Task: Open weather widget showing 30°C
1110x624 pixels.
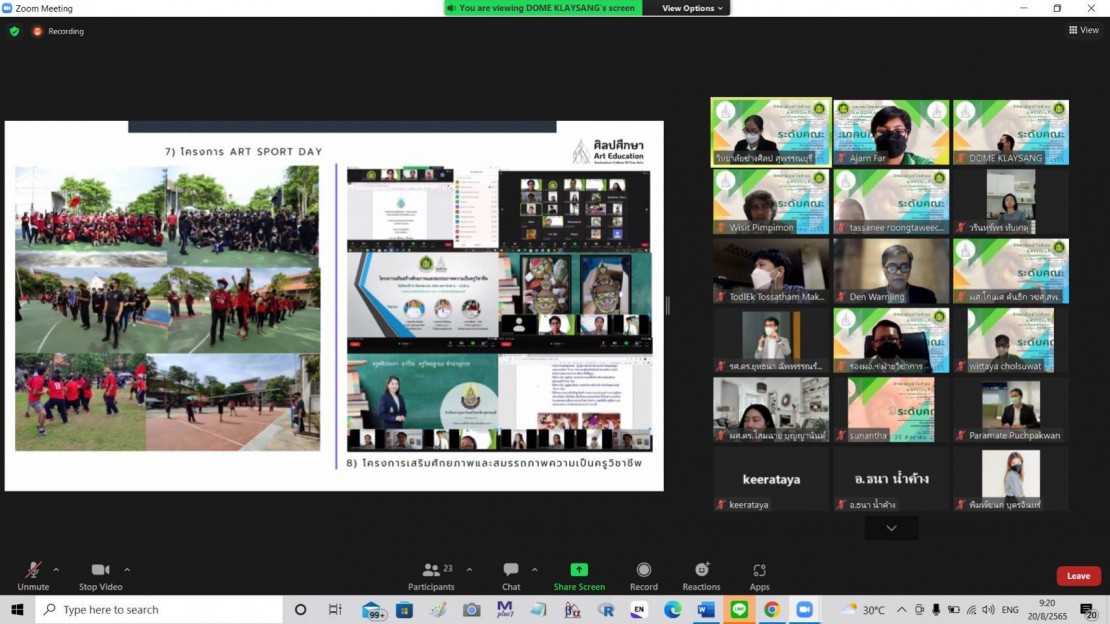Action: point(863,609)
